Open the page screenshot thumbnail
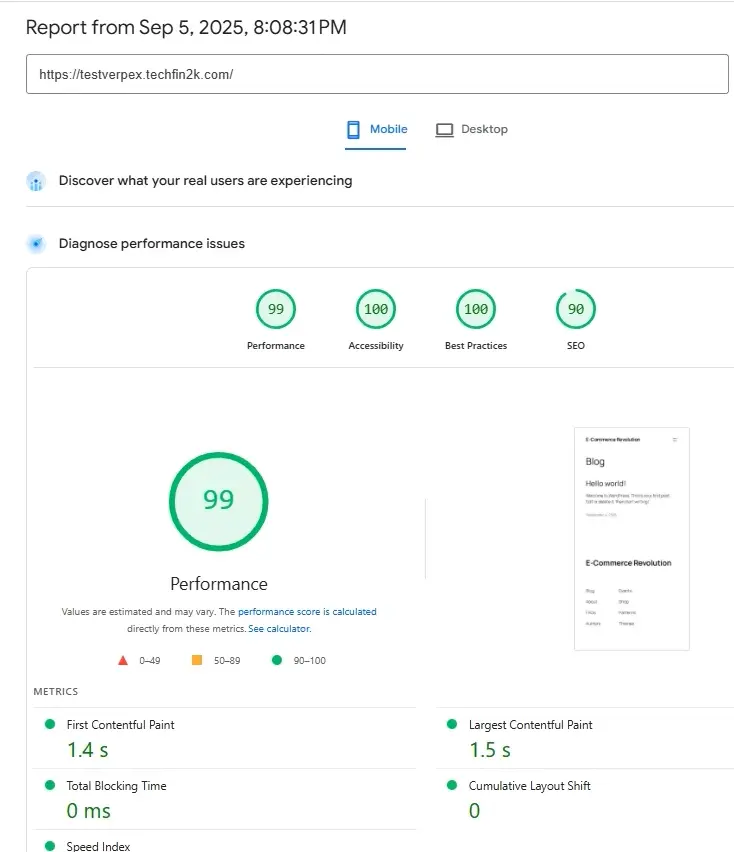Viewport: 734px width, 852px height. tap(631, 538)
